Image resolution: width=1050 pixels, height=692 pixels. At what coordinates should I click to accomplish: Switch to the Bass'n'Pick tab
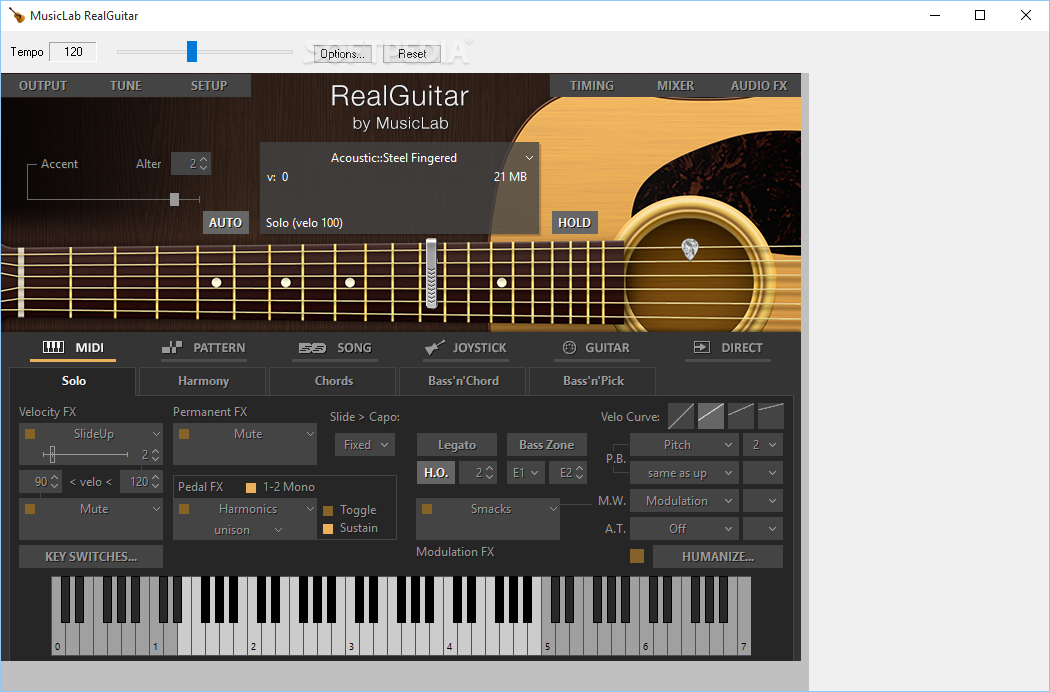[593, 381]
